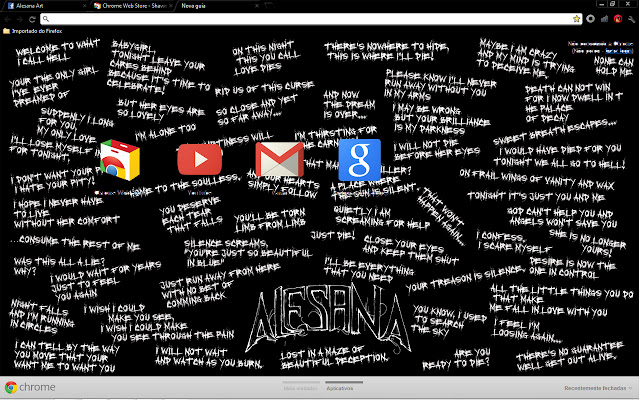Image resolution: width=640 pixels, height=400 pixels.
Task: Switch to the Alesana Art tab
Action: point(44,6)
